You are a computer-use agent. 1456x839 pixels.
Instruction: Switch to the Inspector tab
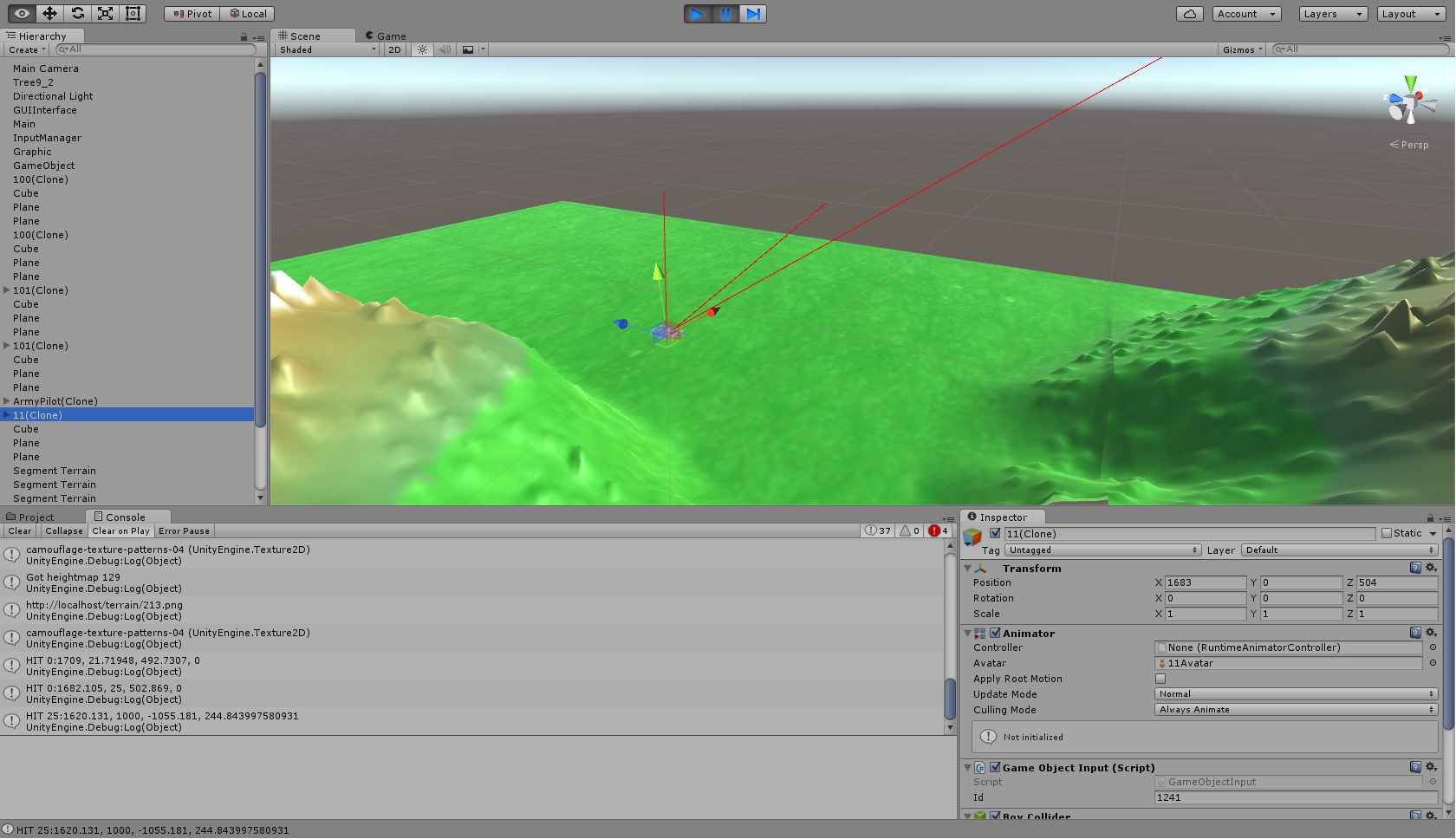pos(1002,517)
